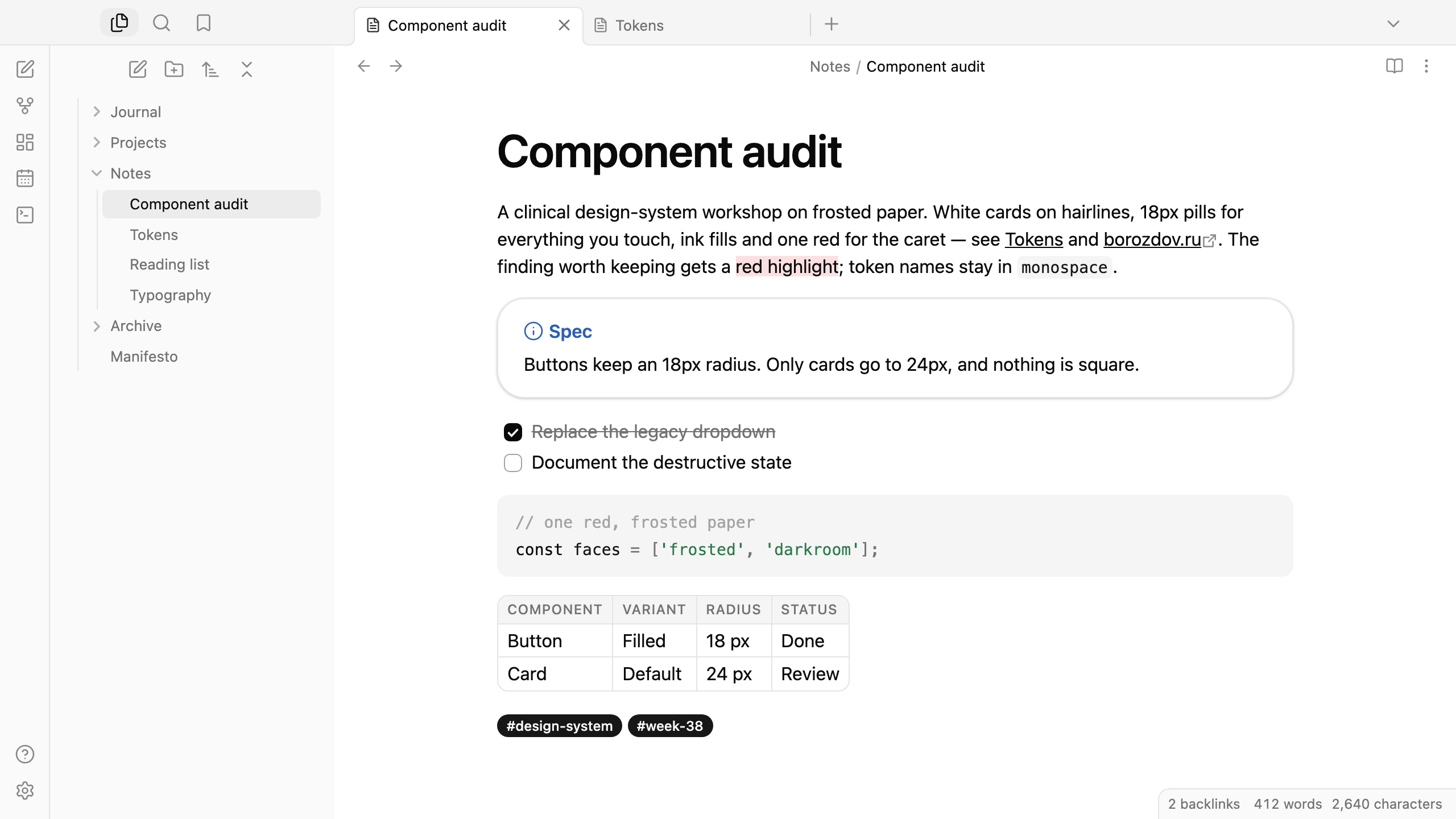Click the new folder icon
The height and width of the screenshot is (819, 1456).
point(174,69)
